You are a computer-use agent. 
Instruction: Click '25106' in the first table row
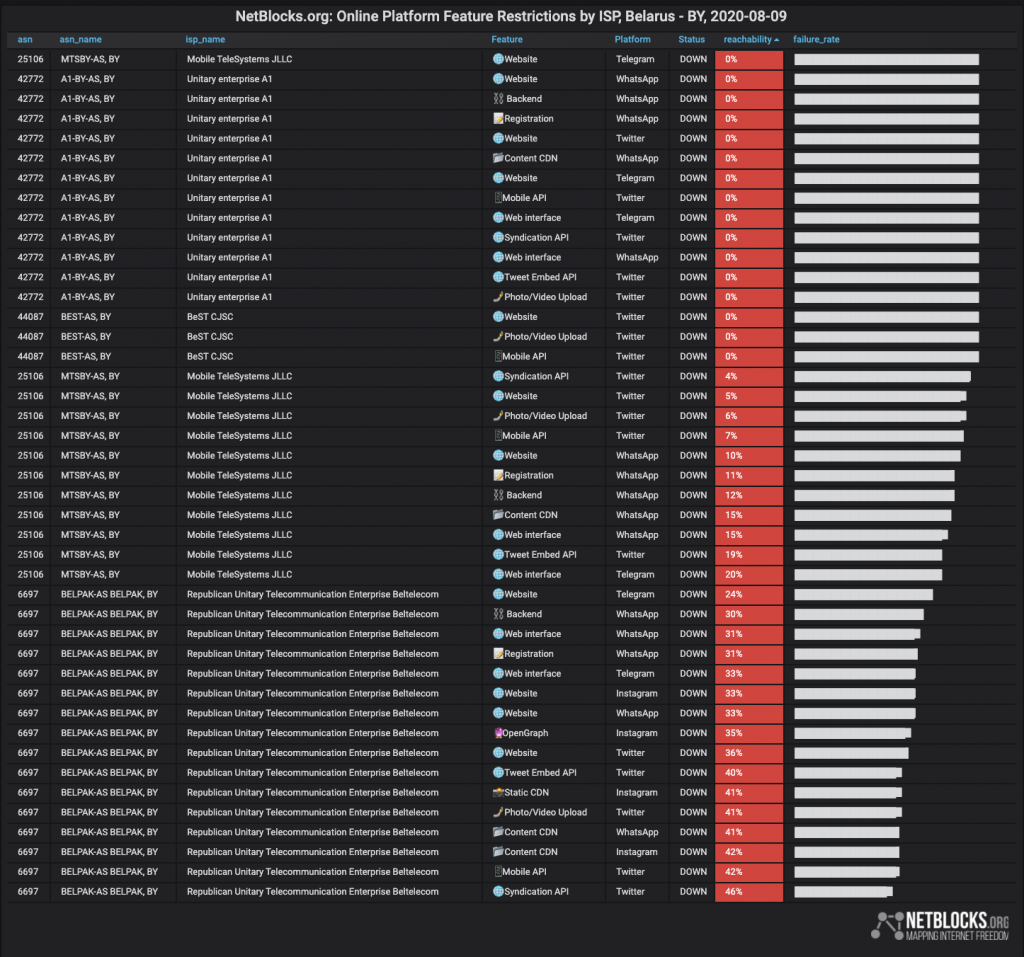tap(31, 59)
